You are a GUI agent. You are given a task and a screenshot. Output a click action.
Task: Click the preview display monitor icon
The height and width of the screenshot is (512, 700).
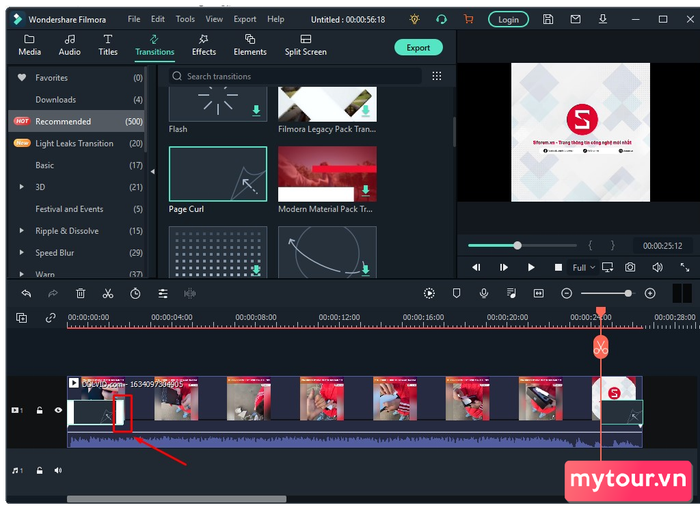[608, 267]
